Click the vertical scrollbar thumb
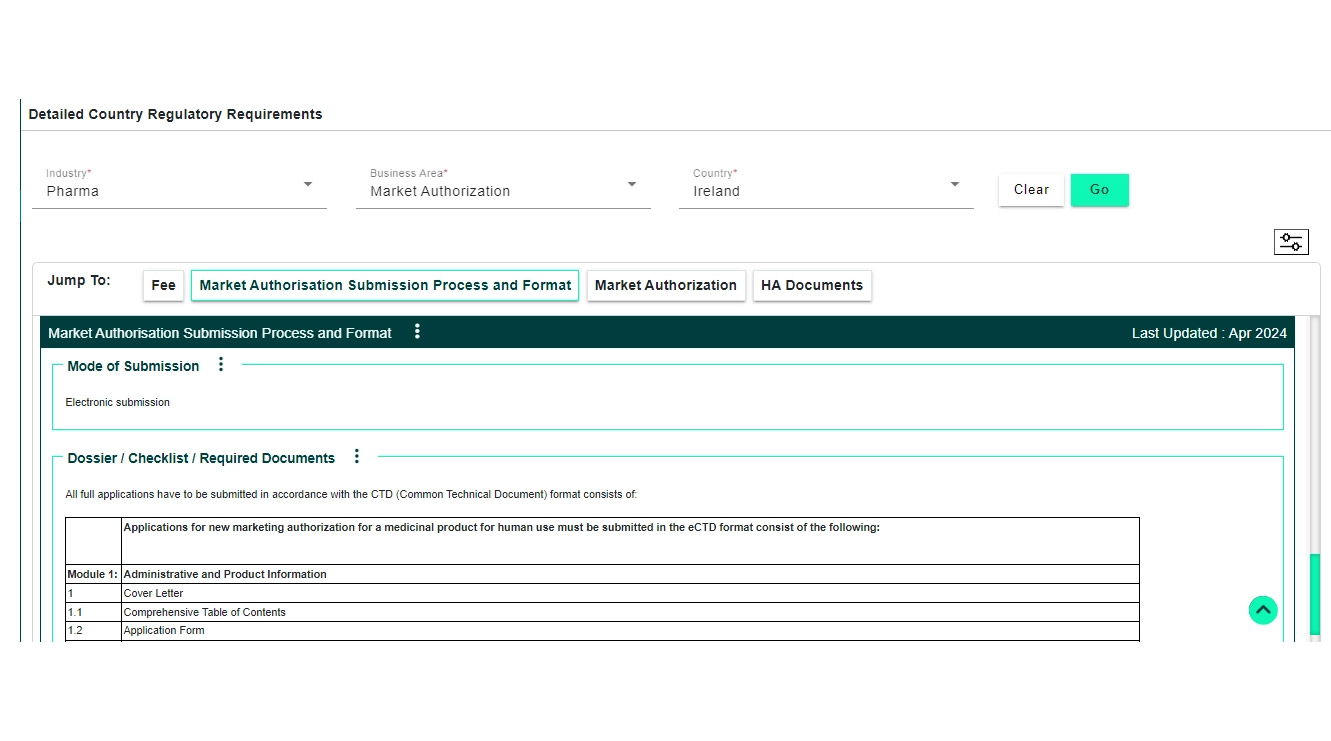The image size is (1331, 741). pos(1315,596)
